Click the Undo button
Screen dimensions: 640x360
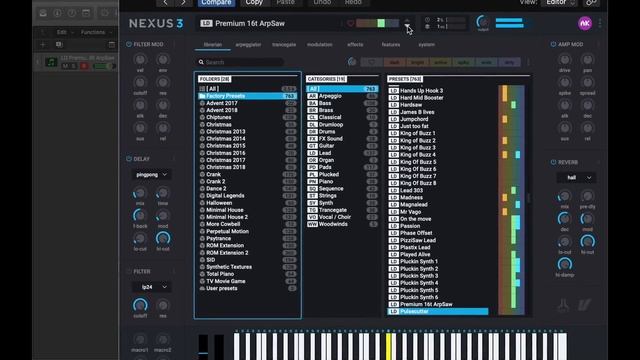coord(322,2)
